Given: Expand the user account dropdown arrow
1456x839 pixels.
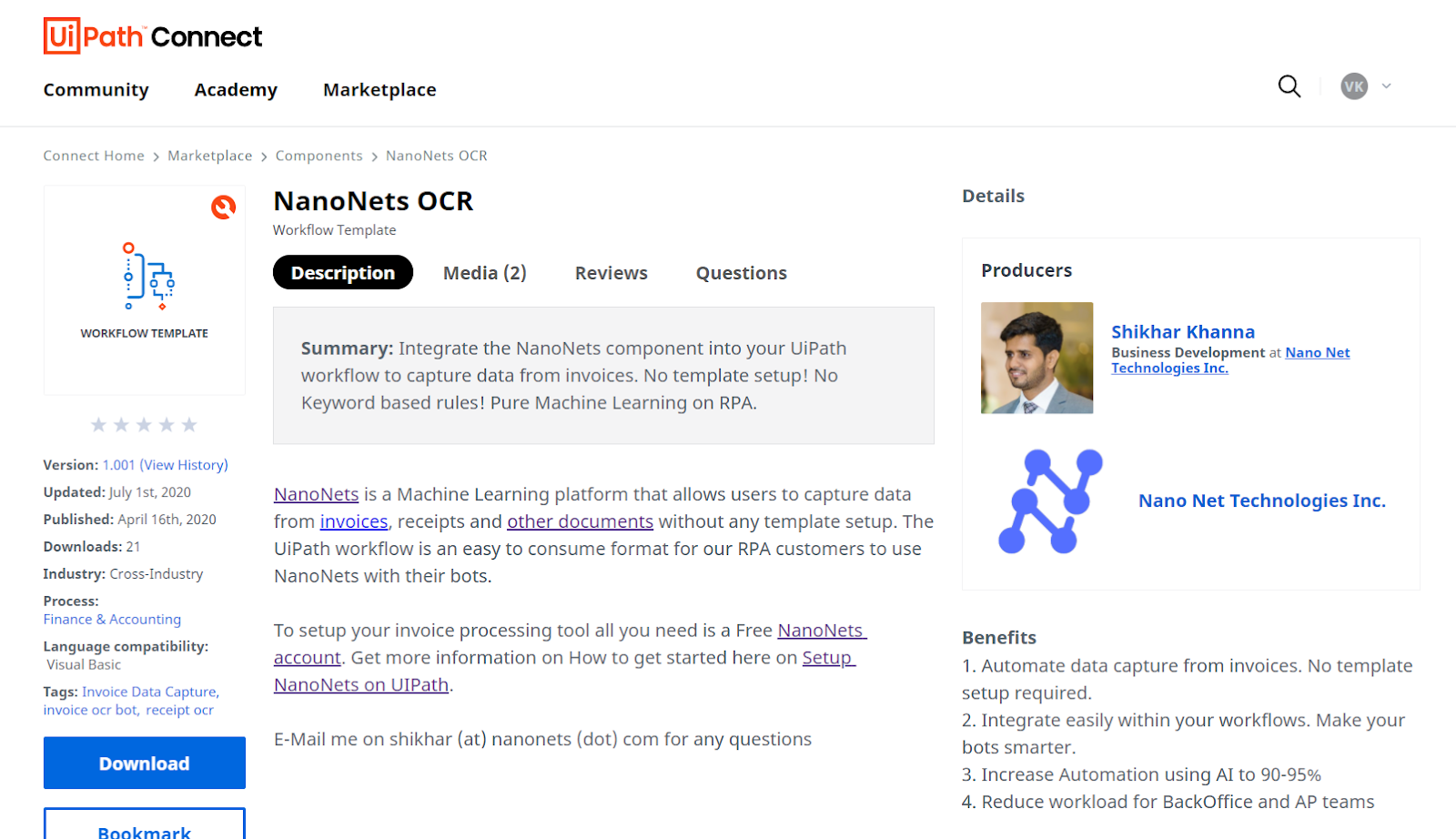Looking at the screenshot, I should pos(1387,86).
